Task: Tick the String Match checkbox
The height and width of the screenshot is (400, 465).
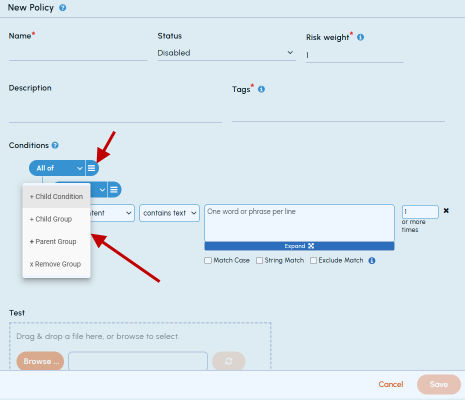Action: pos(259,260)
